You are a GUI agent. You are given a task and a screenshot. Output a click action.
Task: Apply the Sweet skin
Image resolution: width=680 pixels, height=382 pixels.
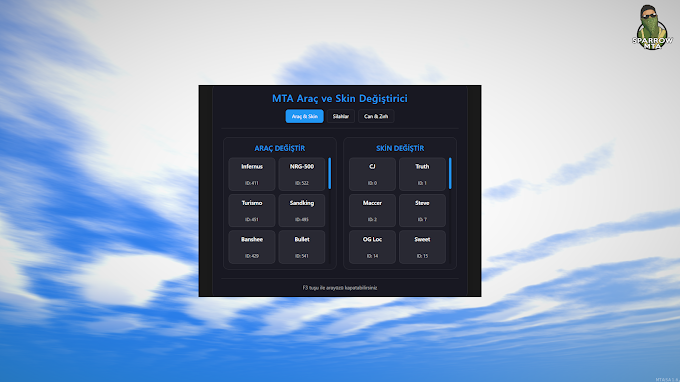tap(422, 247)
